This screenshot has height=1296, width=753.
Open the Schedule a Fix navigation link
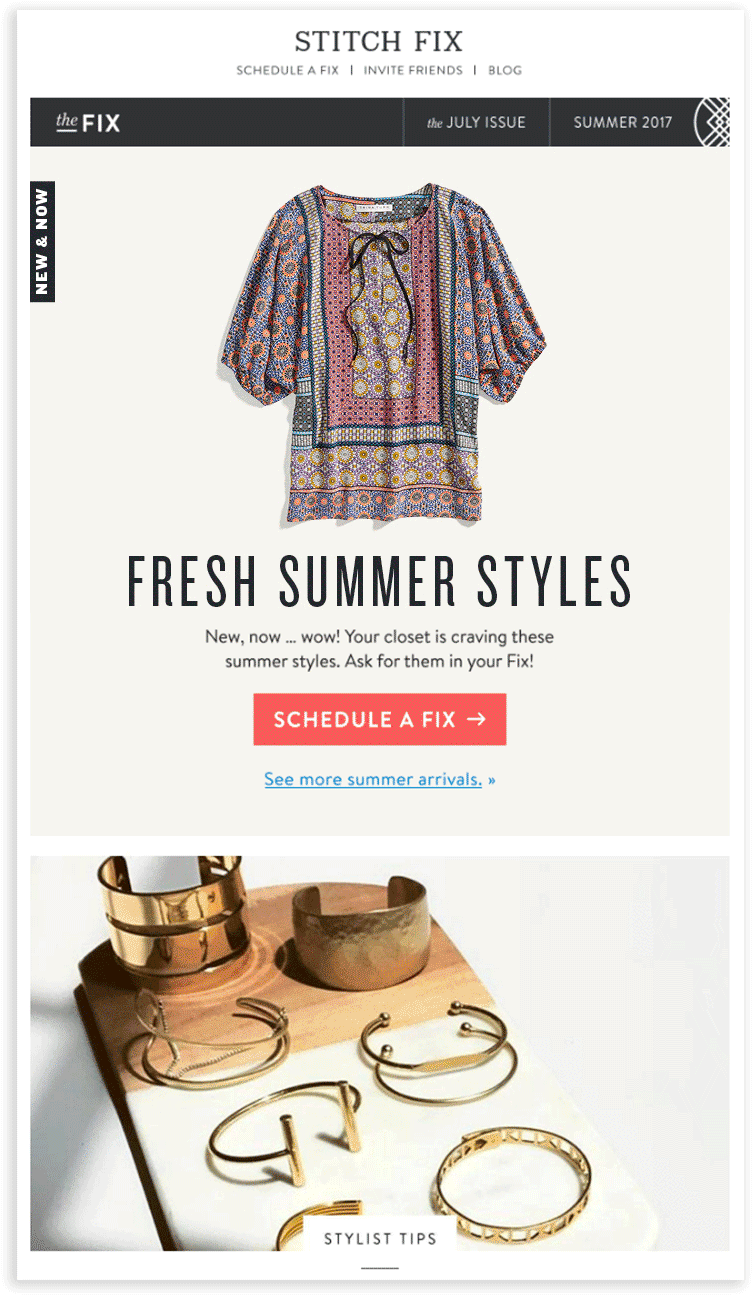pyautogui.click(x=287, y=71)
